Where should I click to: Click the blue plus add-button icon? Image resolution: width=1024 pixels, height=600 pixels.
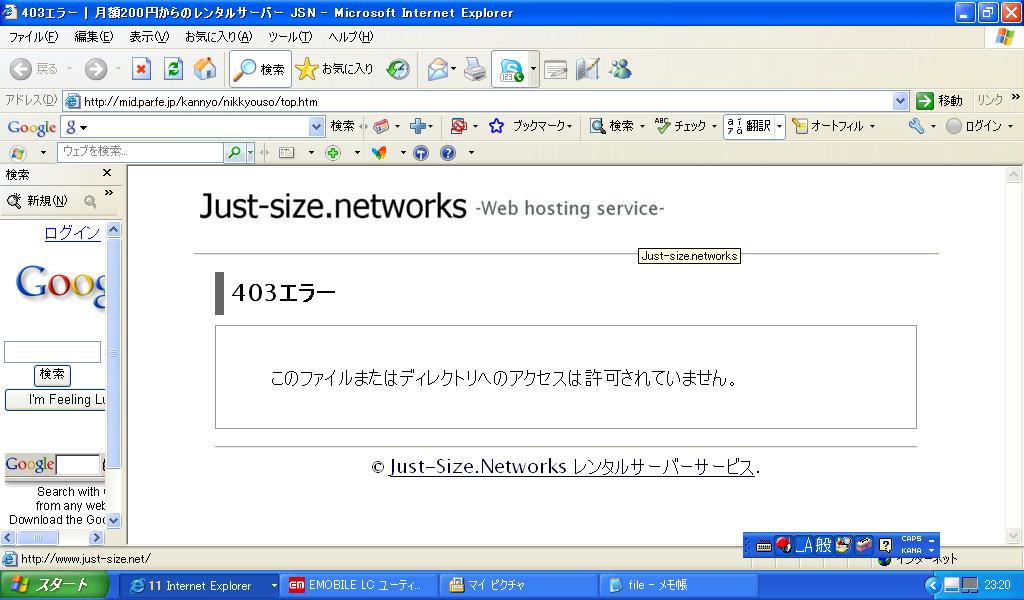click(418, 126)
